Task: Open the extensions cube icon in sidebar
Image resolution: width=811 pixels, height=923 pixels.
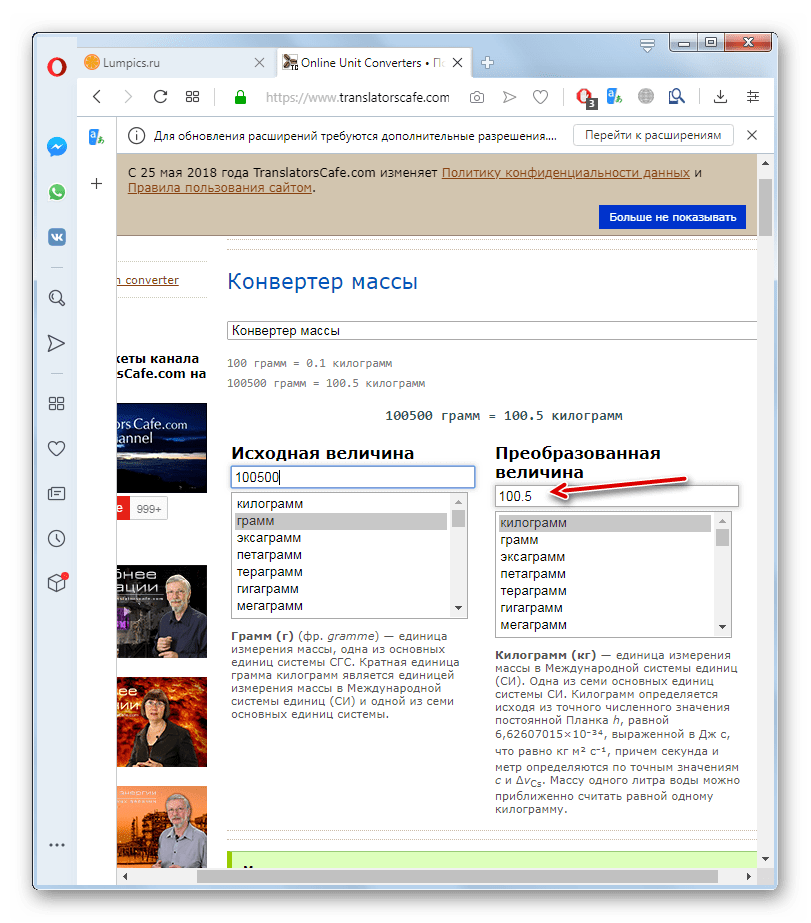Action: pos(57,584)
